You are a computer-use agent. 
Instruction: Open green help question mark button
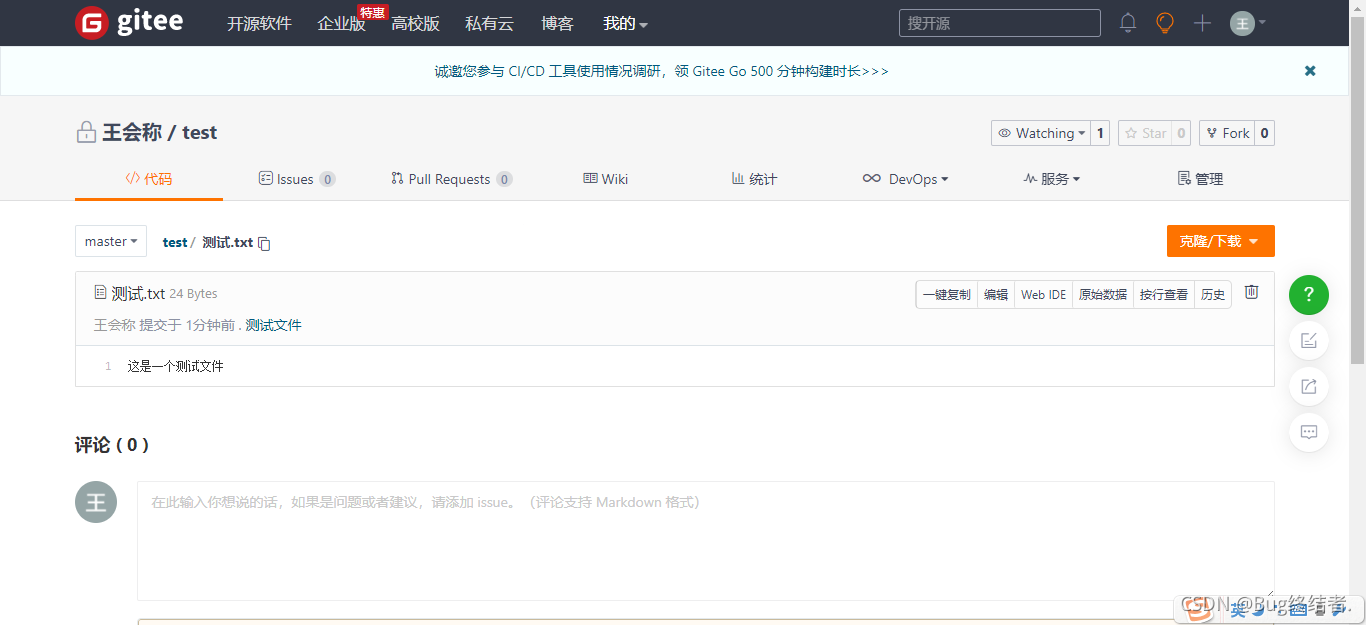[1309, 295]
